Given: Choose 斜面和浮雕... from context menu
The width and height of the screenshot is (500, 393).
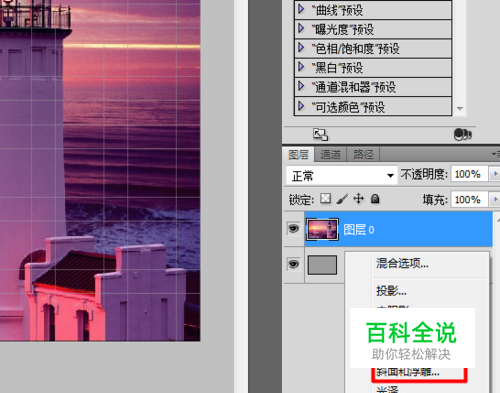Looking at the screenshot, I should 408,372.
